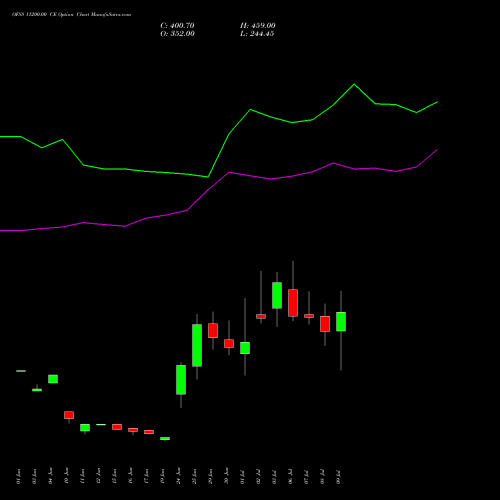Select the 06 Jul large red candlestick
The width and height of the screenshot is (500, 500).
point(293,303)
